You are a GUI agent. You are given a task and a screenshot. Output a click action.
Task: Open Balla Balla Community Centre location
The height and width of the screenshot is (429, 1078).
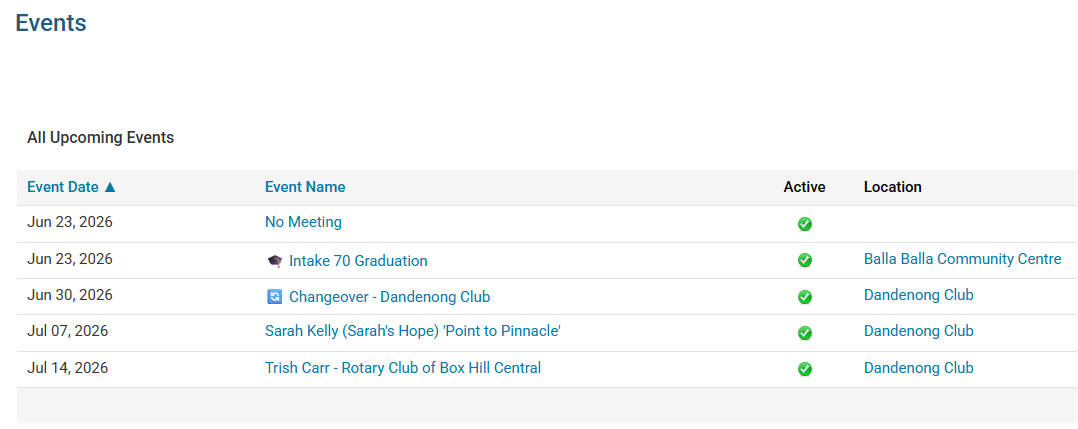coord(962,259)
